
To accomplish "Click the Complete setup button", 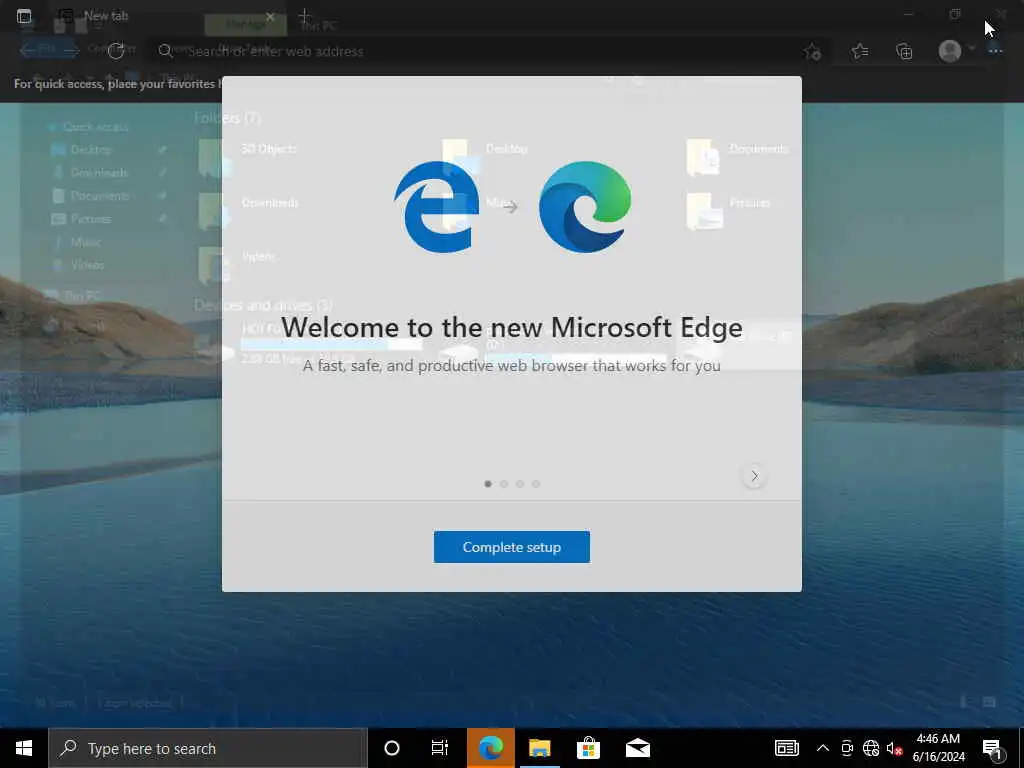I will (511, 547).
